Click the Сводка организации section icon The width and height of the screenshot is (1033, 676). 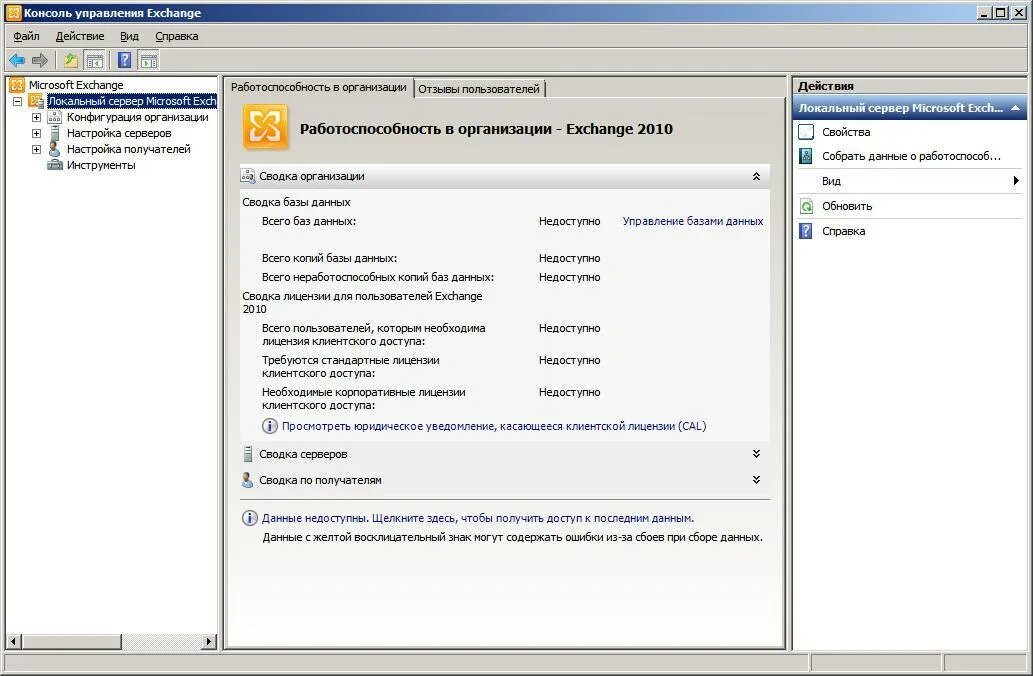coord(248,176)
